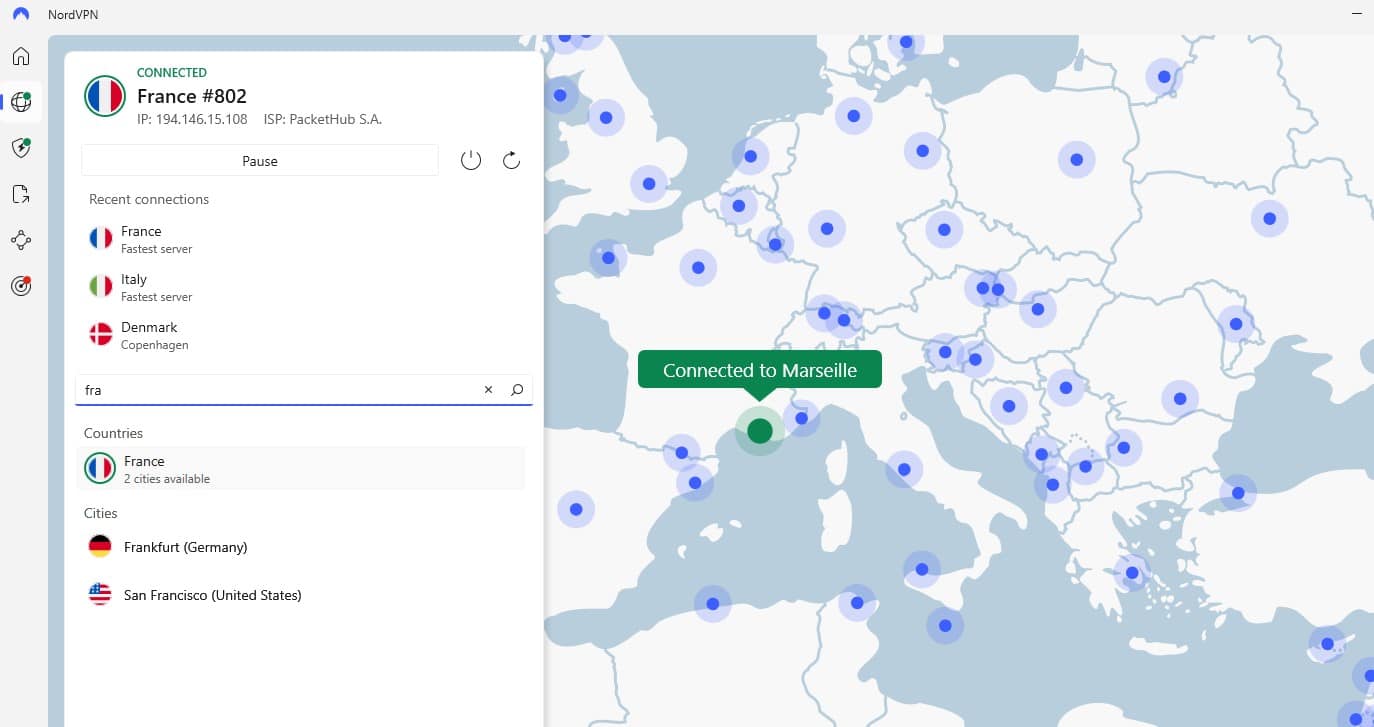Viewport: 1374px width, 727px height.
Task: Pause the VPN connection
Action: (260, 160)
